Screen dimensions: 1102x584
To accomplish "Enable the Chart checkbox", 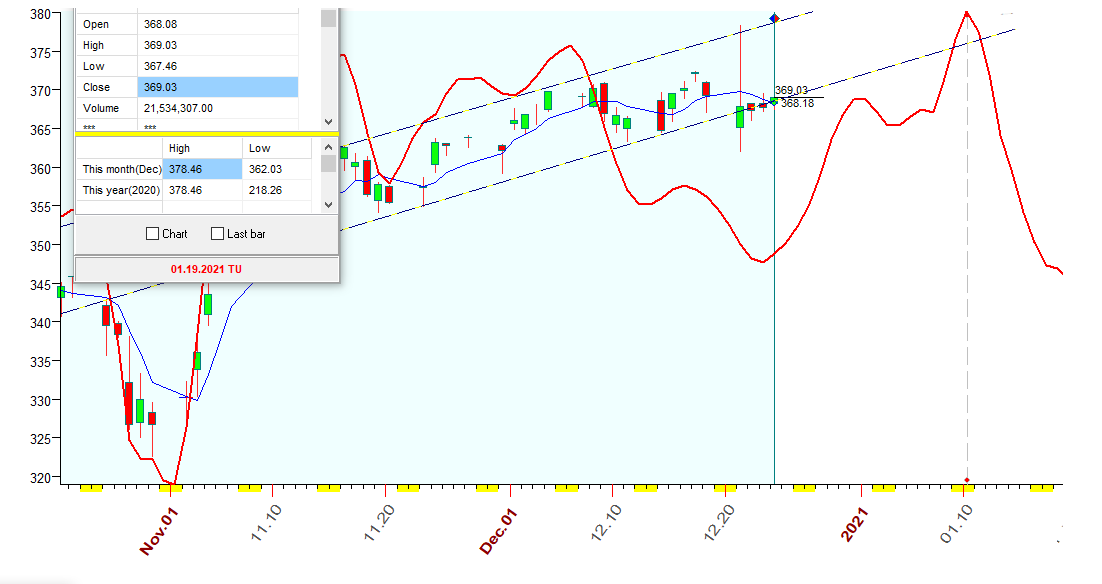I will pos(153,234).
